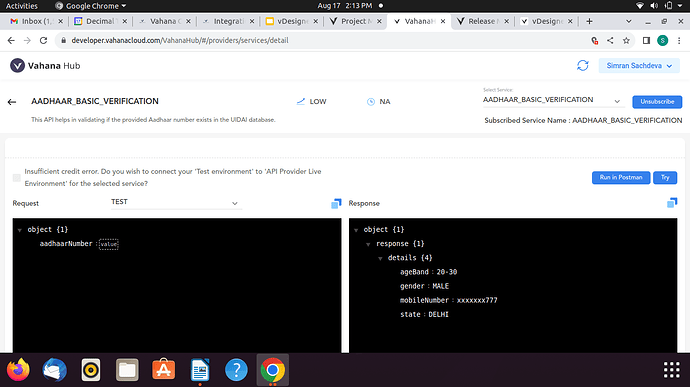Open the Firefox icon in the dock
690x387 pixels.
pos(18,370)
